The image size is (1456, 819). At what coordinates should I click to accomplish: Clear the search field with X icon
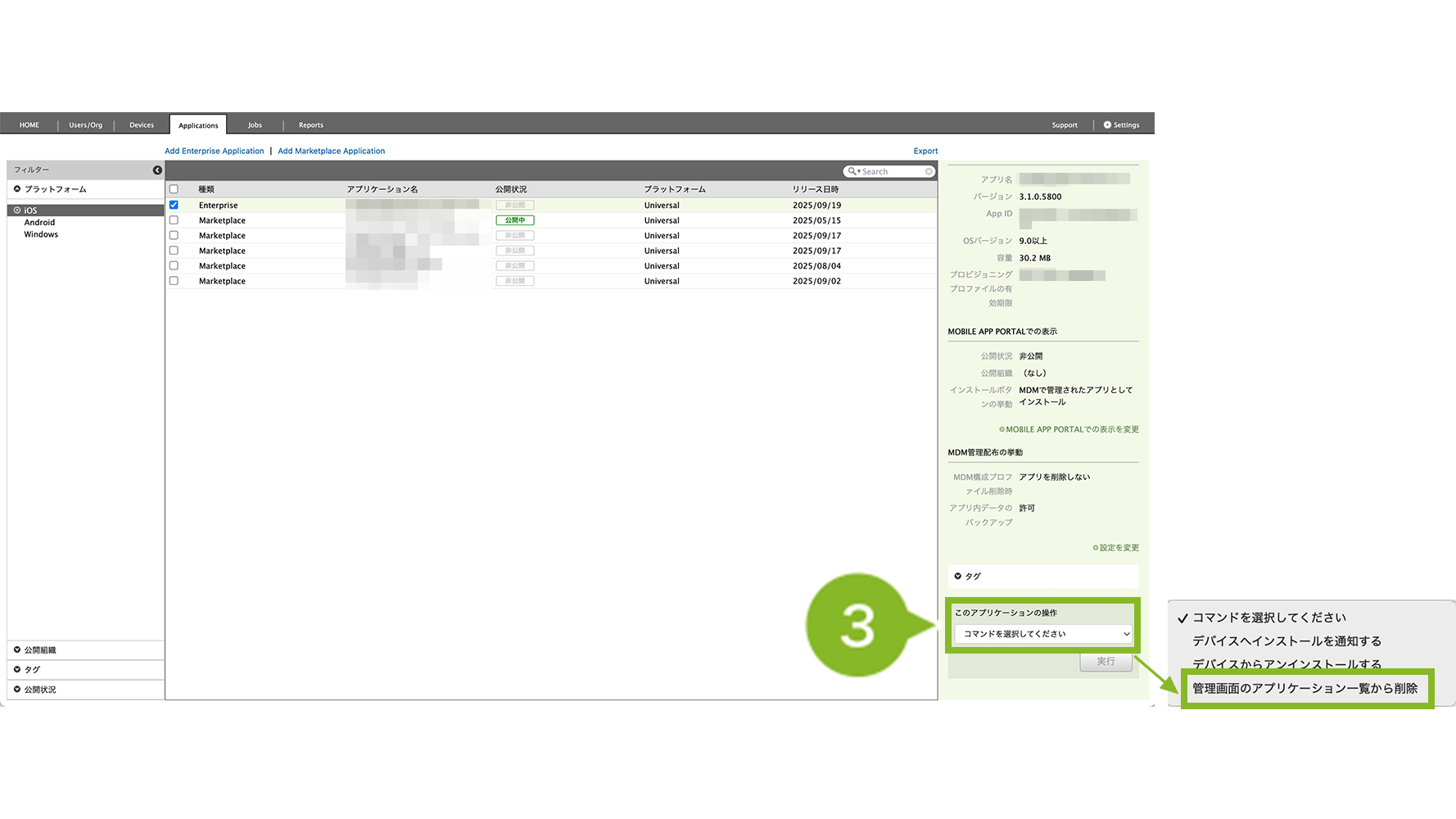(929, 172)
